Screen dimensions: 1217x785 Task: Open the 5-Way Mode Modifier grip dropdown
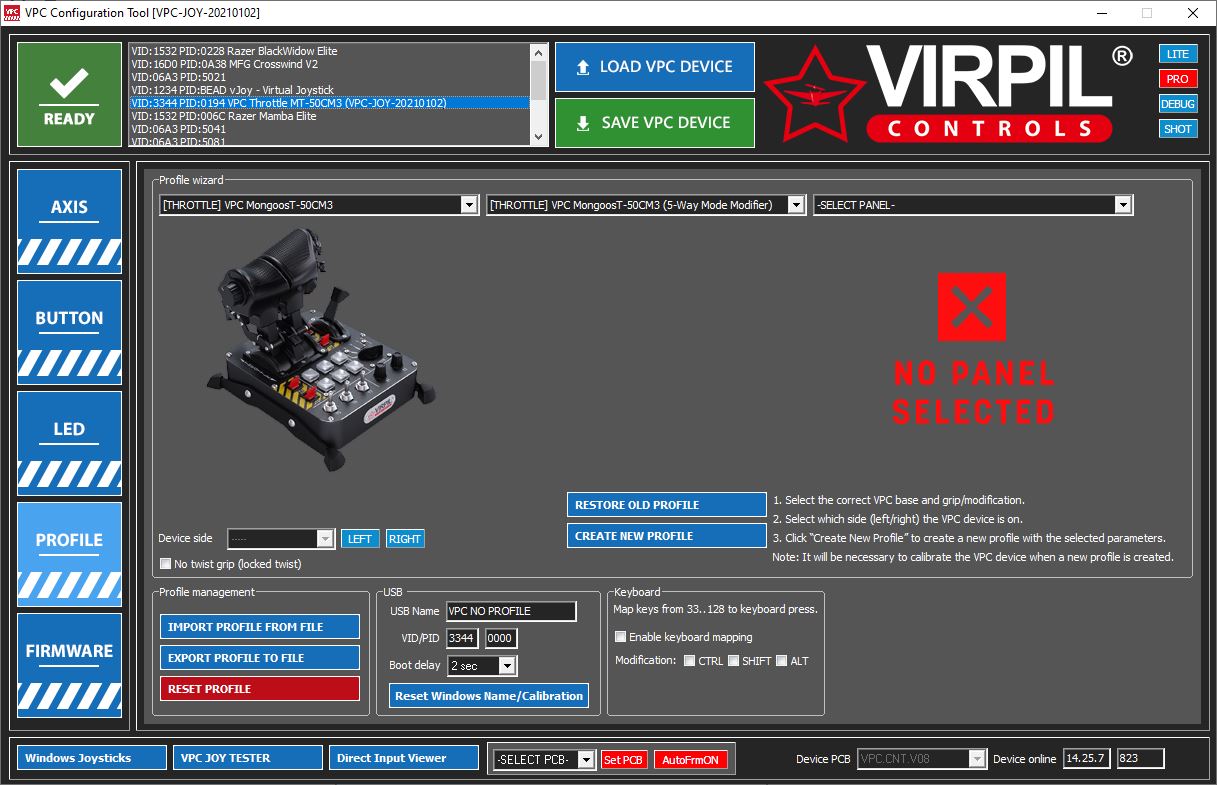[794, 204]
